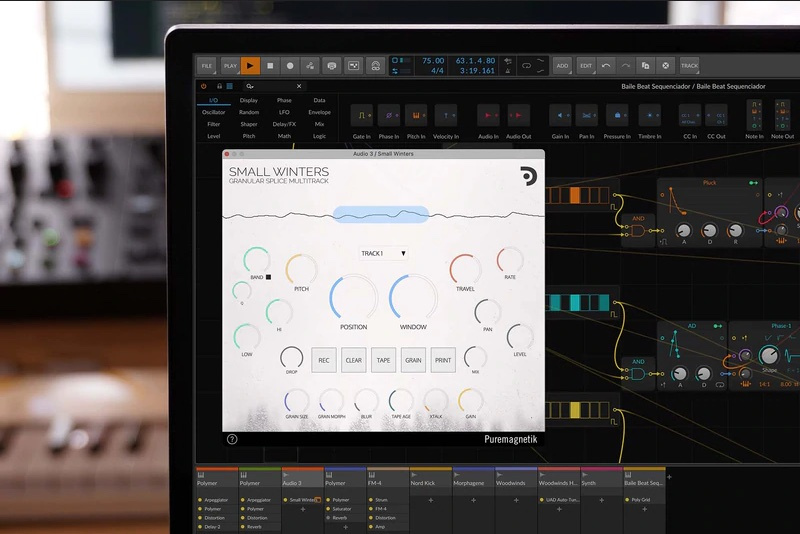Toggle the Delay-2 device enable dot
Viewport: 800px width, 534px height.
(x=200, y=527)
